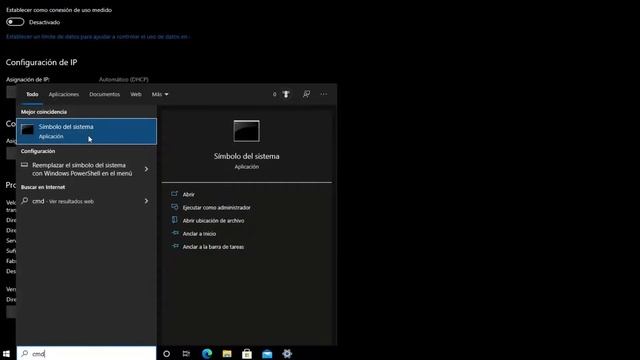Choose Anclar a la barra de tareas
The image size is (640, 360).
(x=213, y=247)
